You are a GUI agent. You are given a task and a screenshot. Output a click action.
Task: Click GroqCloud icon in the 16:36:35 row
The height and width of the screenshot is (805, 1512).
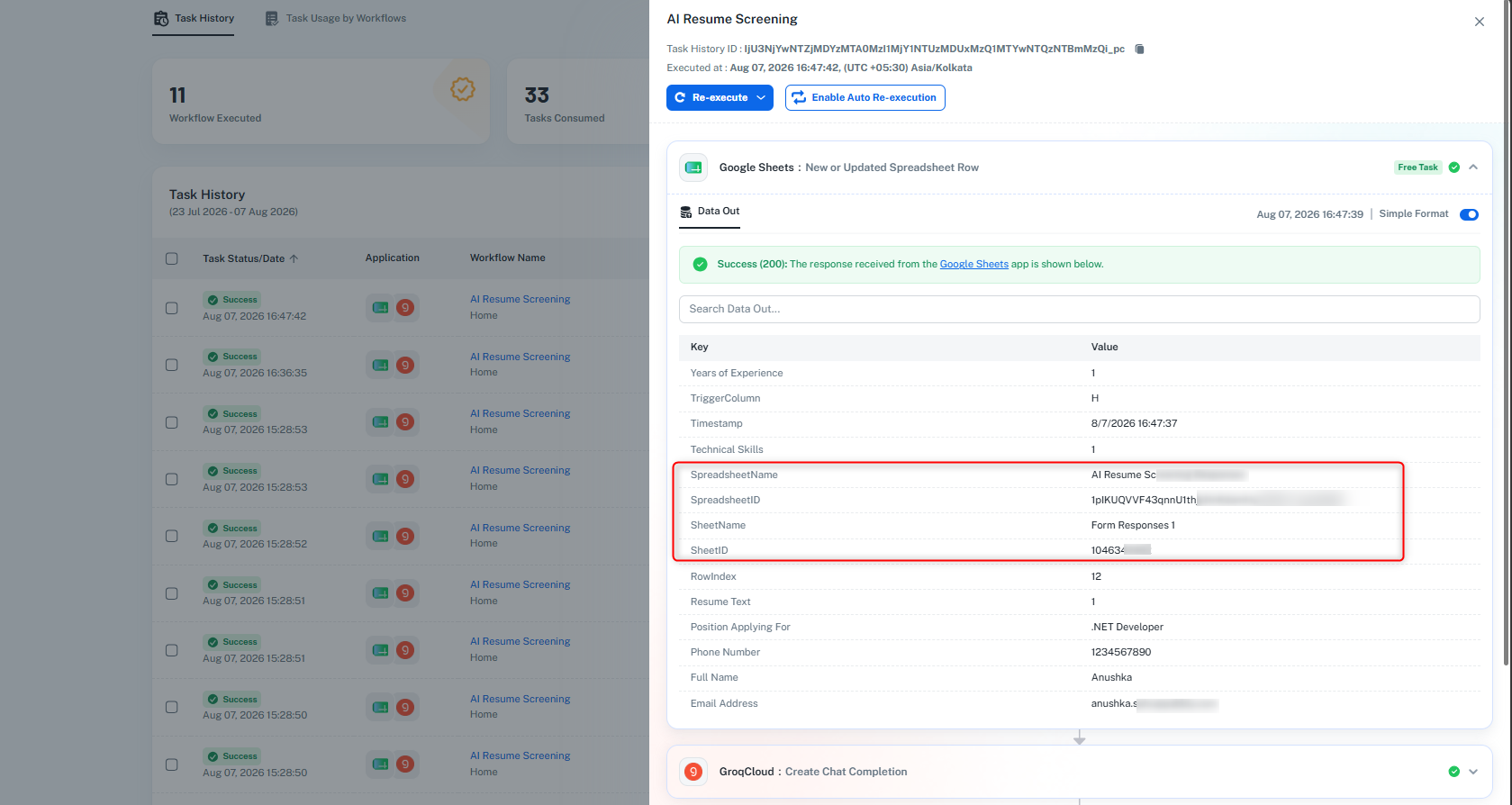[x=405, y=365]
